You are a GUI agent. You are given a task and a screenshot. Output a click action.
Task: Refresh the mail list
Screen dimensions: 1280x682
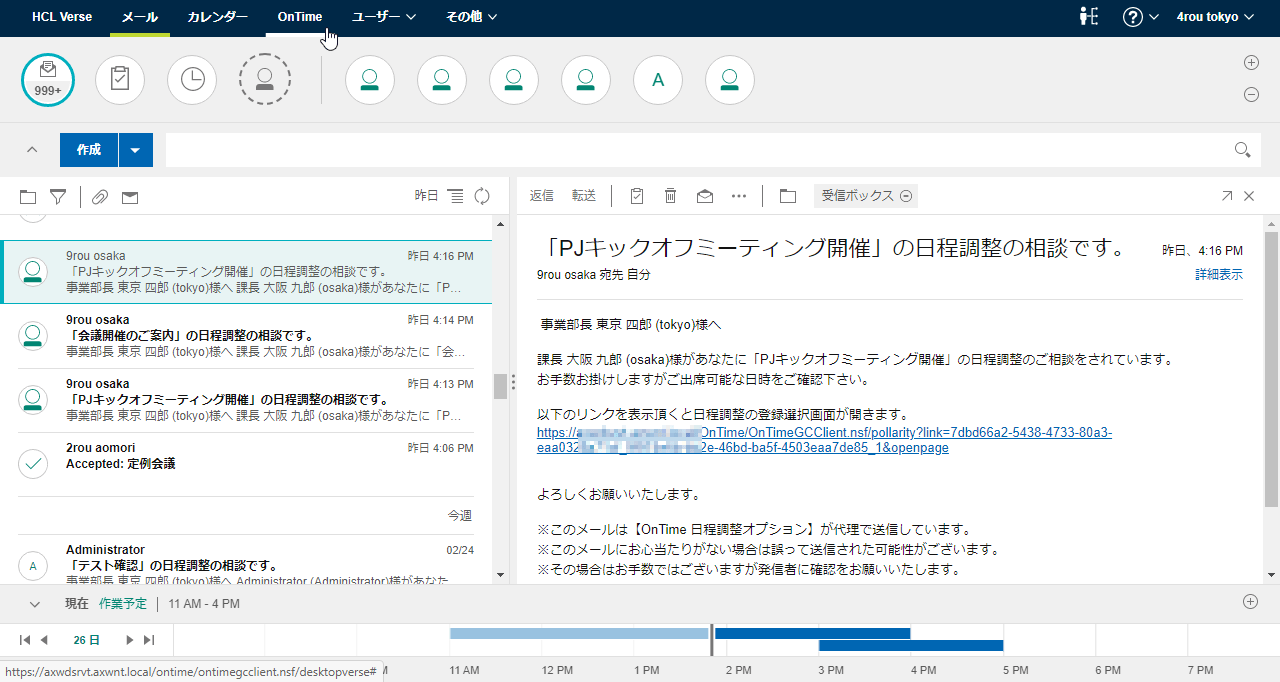(482, 196)
